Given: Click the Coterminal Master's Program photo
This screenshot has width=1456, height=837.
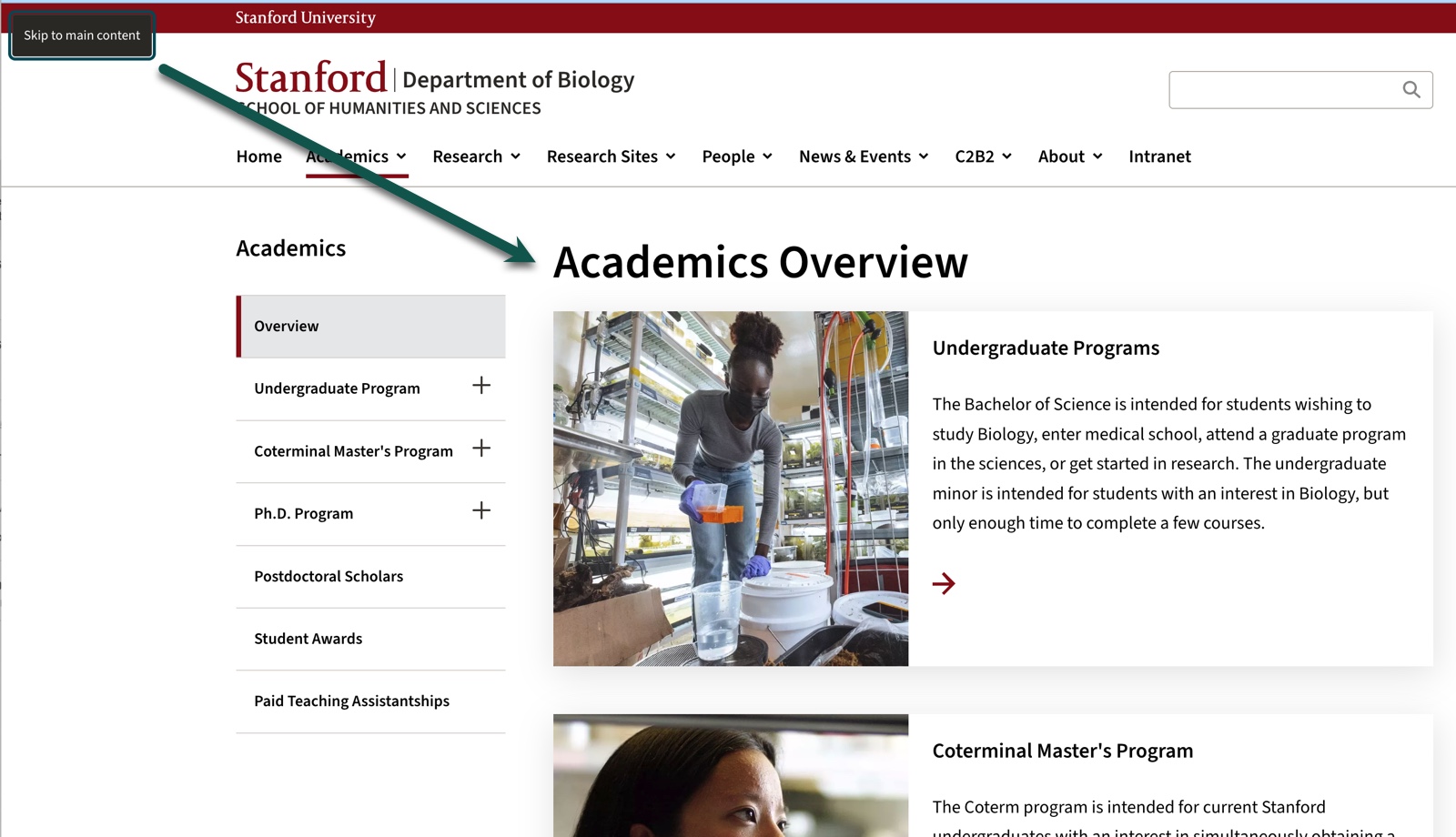Looking at the screenshot, I should pyautogui.click(x=731, y=775).
